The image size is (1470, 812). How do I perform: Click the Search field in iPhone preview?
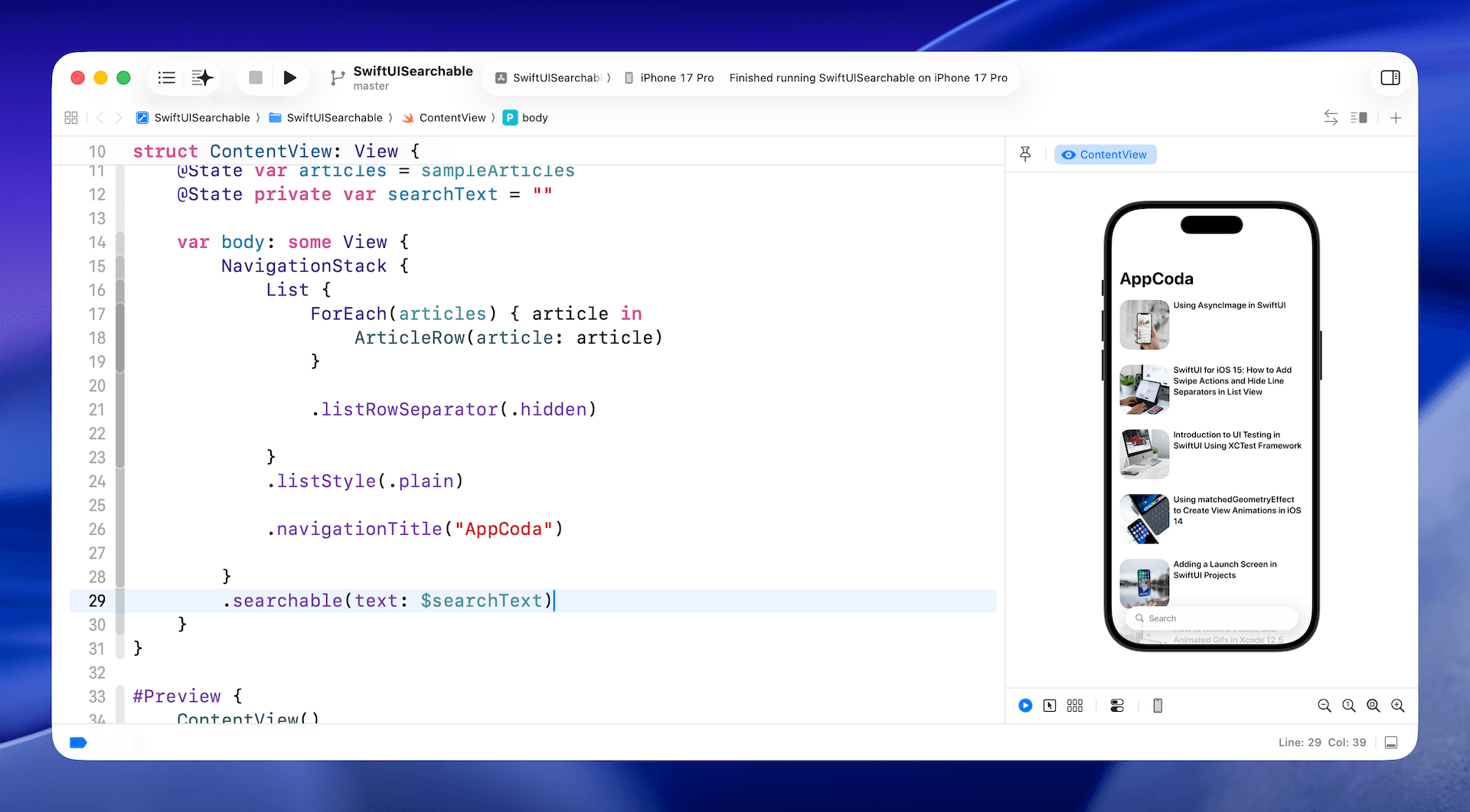1211,618
